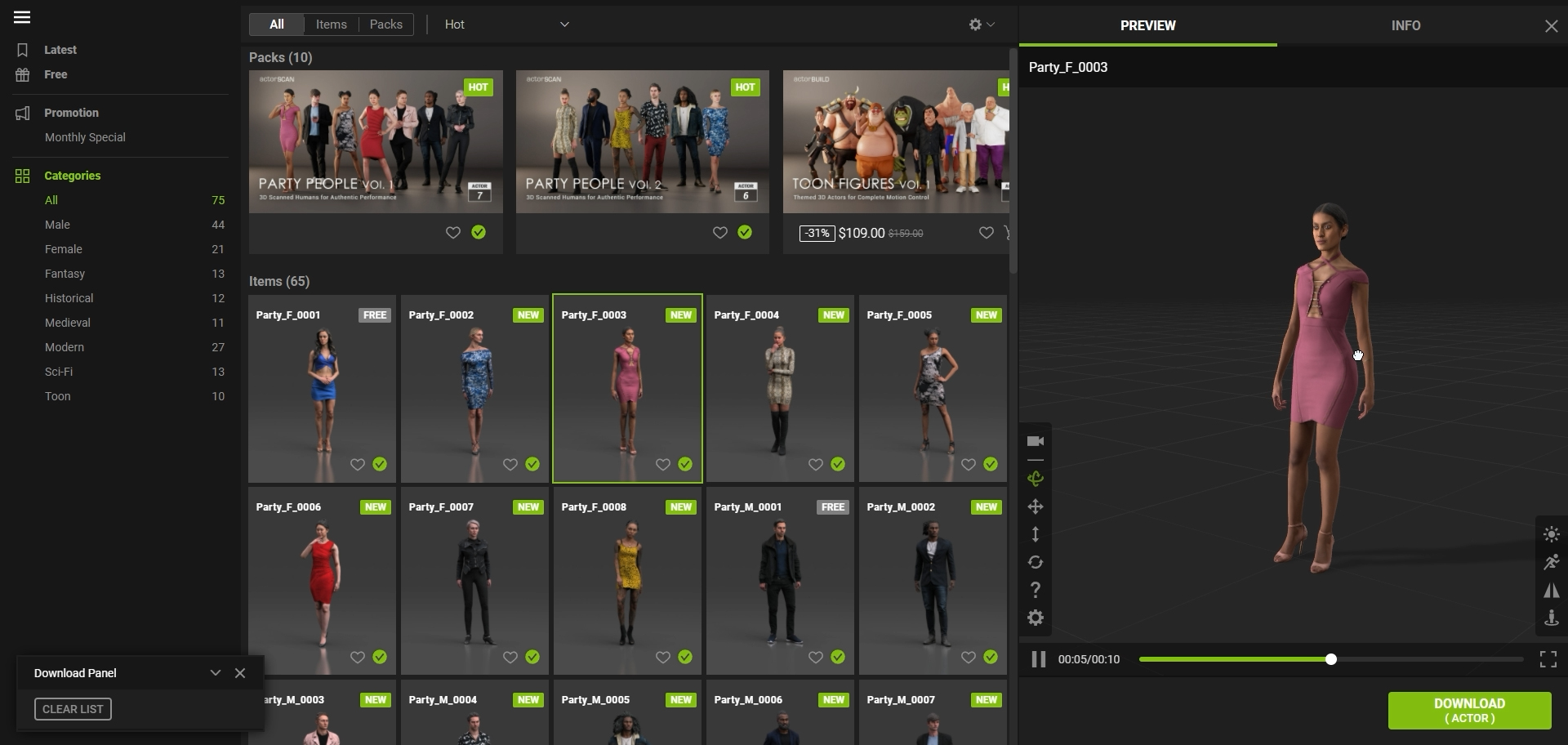This screenshot has height=745, width=1568.
Task: Favorite the Party_M_0001 item
Action: [x=816, y=658]
